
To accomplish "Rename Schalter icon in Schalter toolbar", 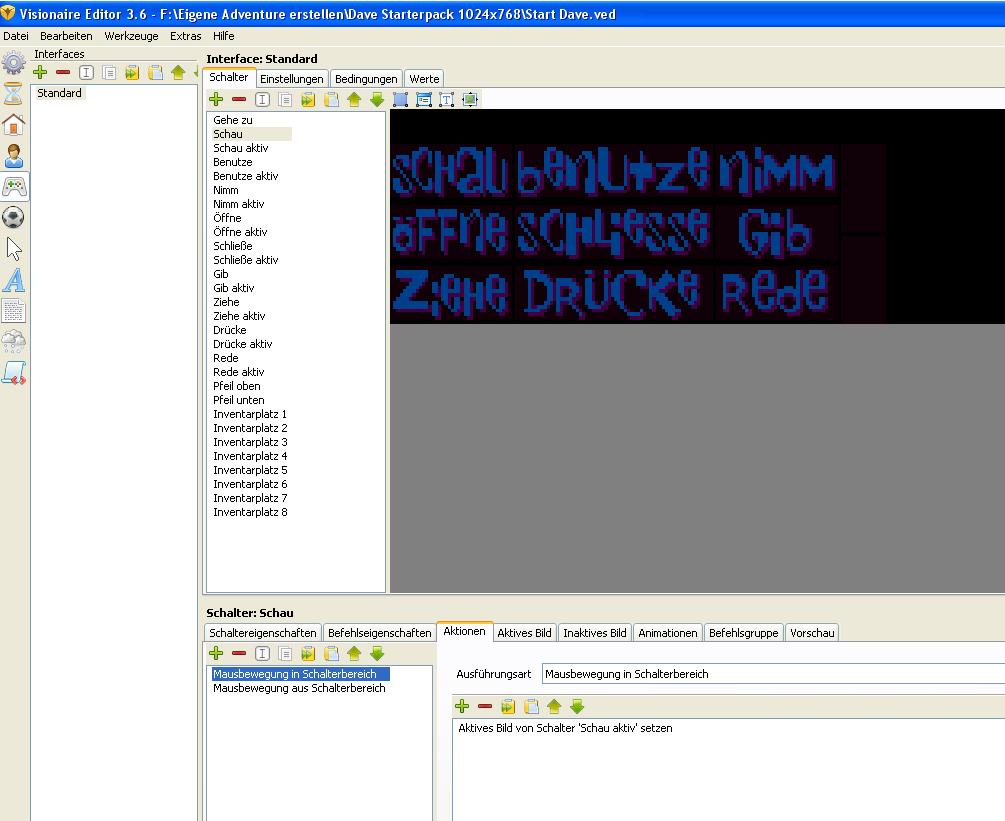I will click(x=262, y=99).
